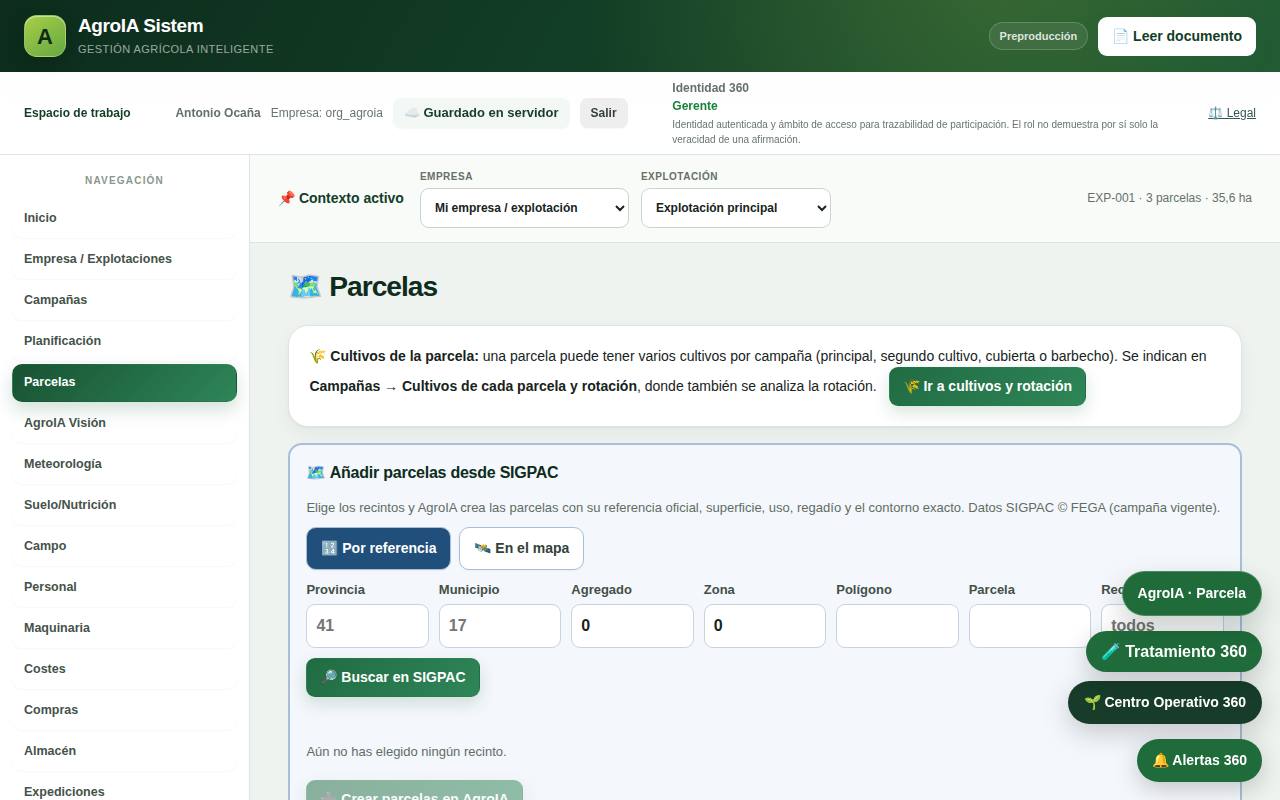Click the Antonio Ocaña user name
1280x800 pixels.
[x=218, y=113]
